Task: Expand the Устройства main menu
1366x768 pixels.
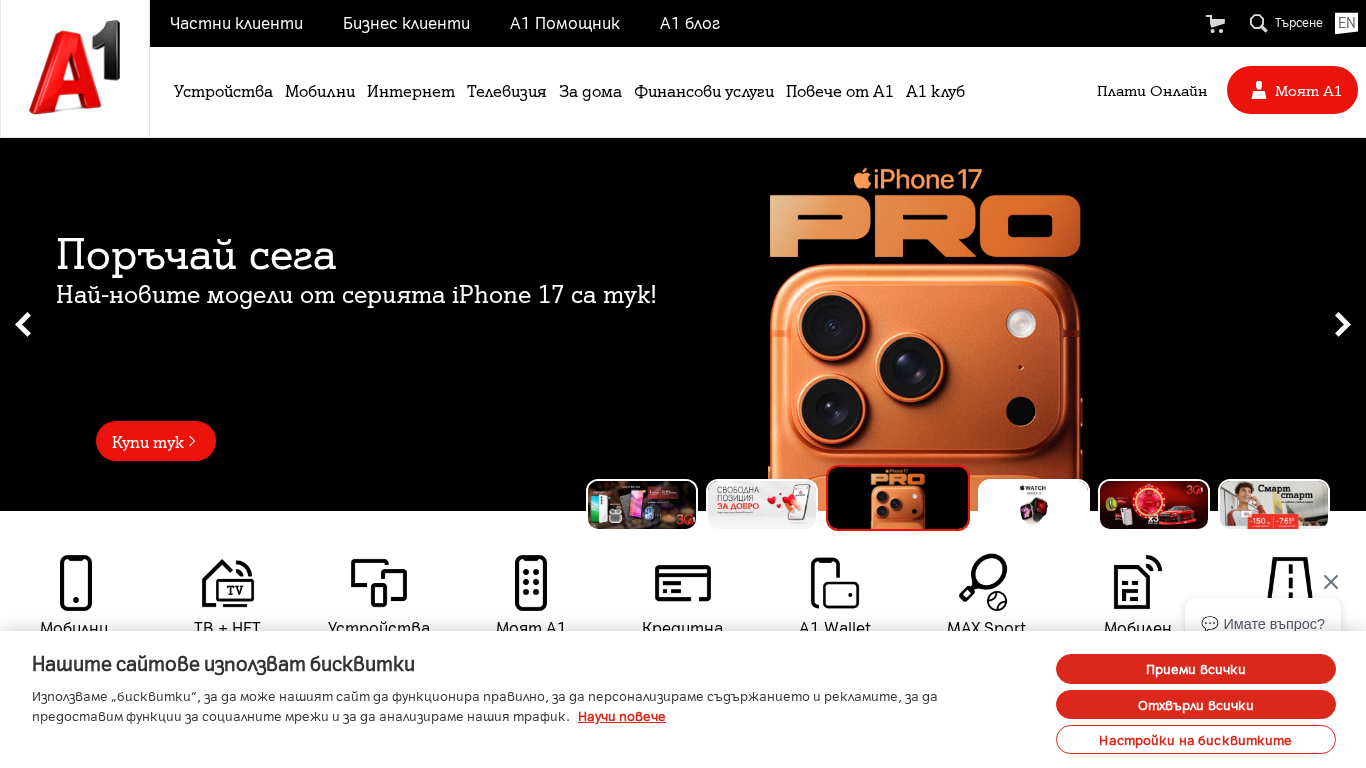Action: 223,92
